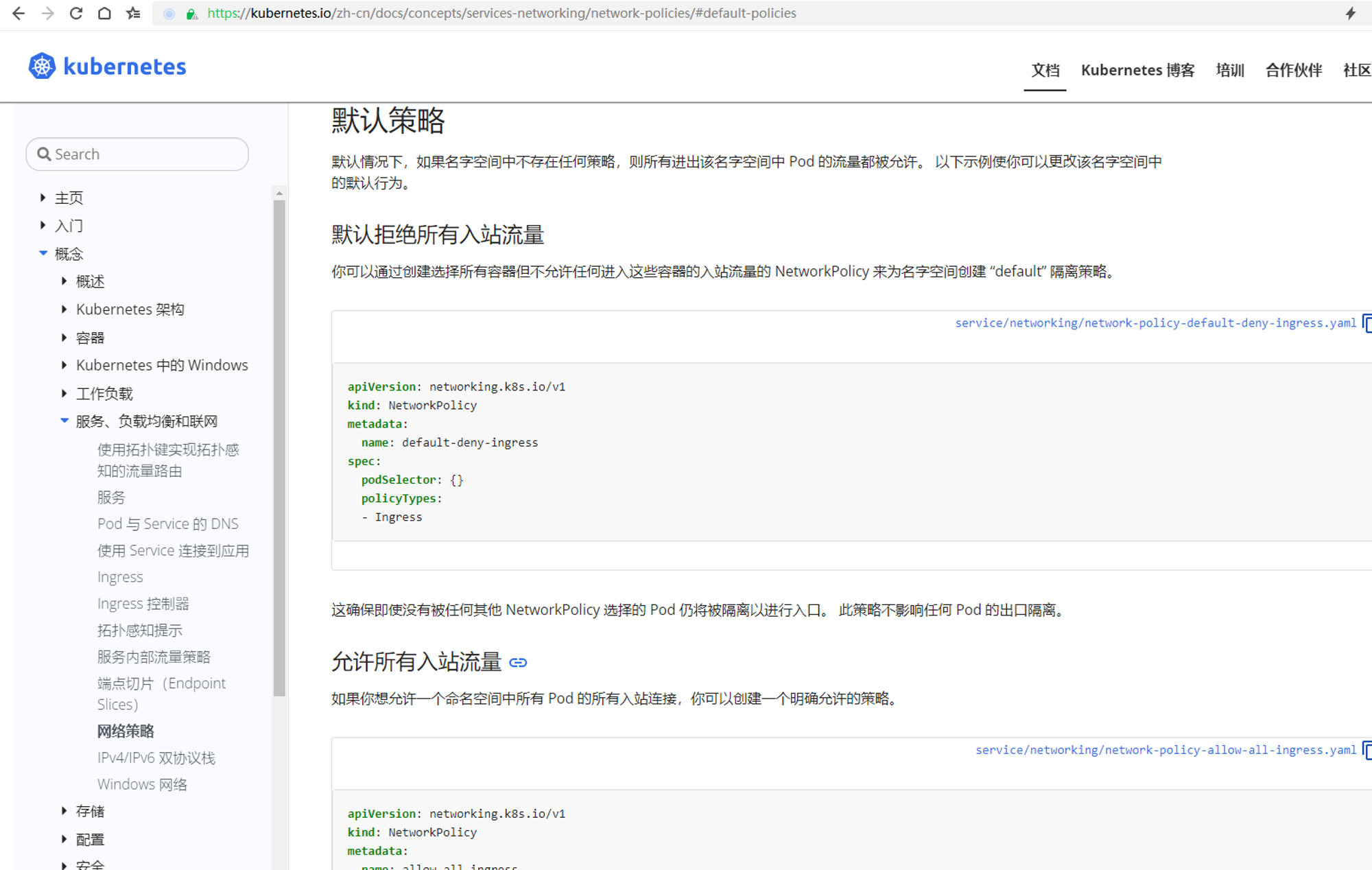
Task: Expand the Kubernetes 架构 section arrow
Action: tap(64, 309)
